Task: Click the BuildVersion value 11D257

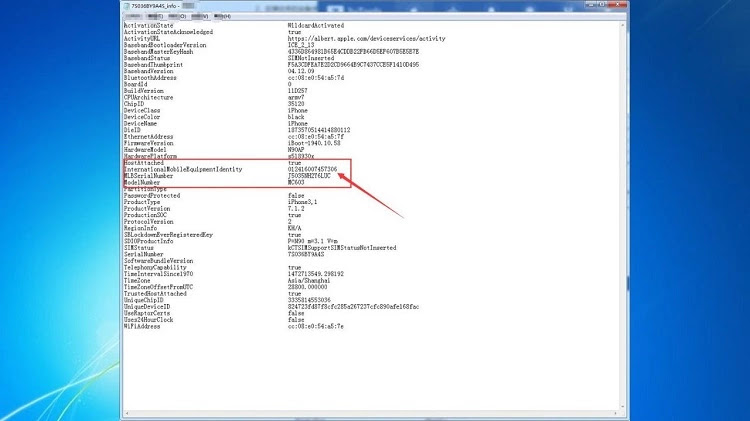Action: point(298,91)
